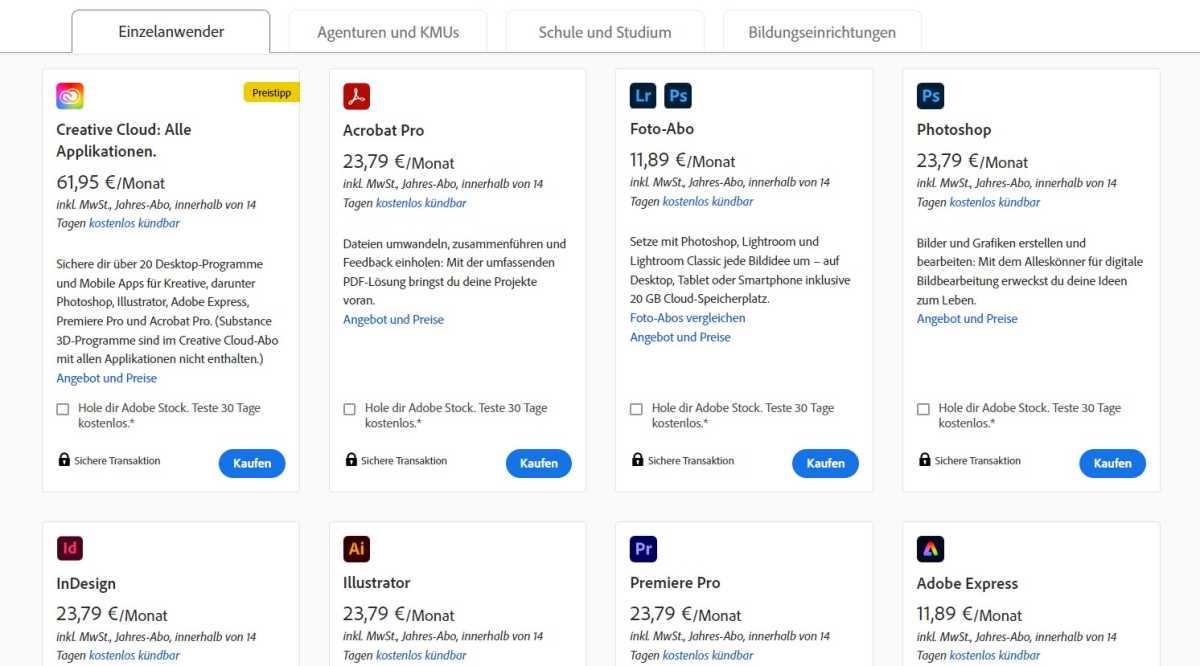Click the Photoshop title
The height and width of the screenshot is (666, 1200).
(x=954, y=129)
